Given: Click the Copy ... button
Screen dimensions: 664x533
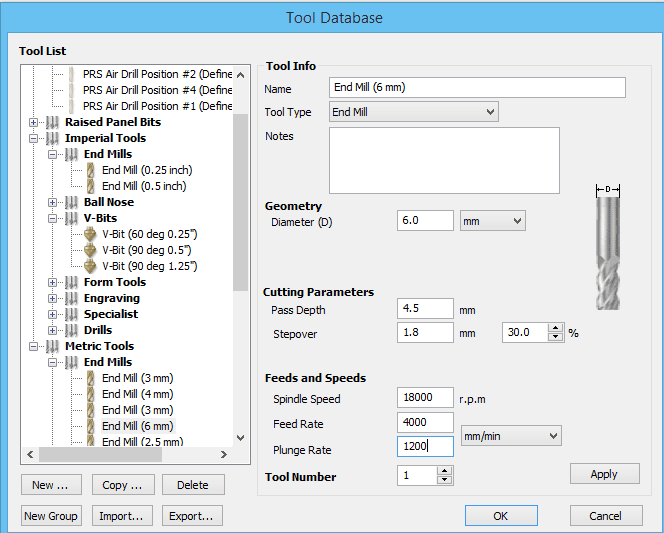Looking at the screenshot, I should [123, 485].
